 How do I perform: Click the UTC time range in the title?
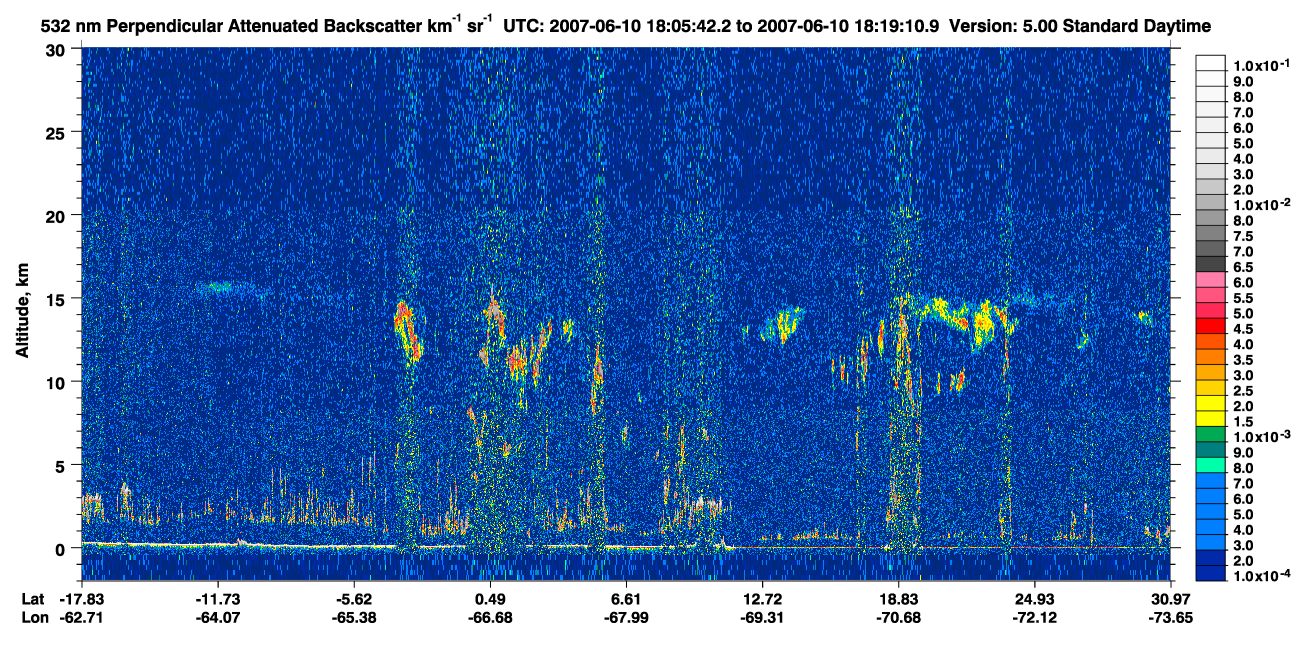pos(721,25)
